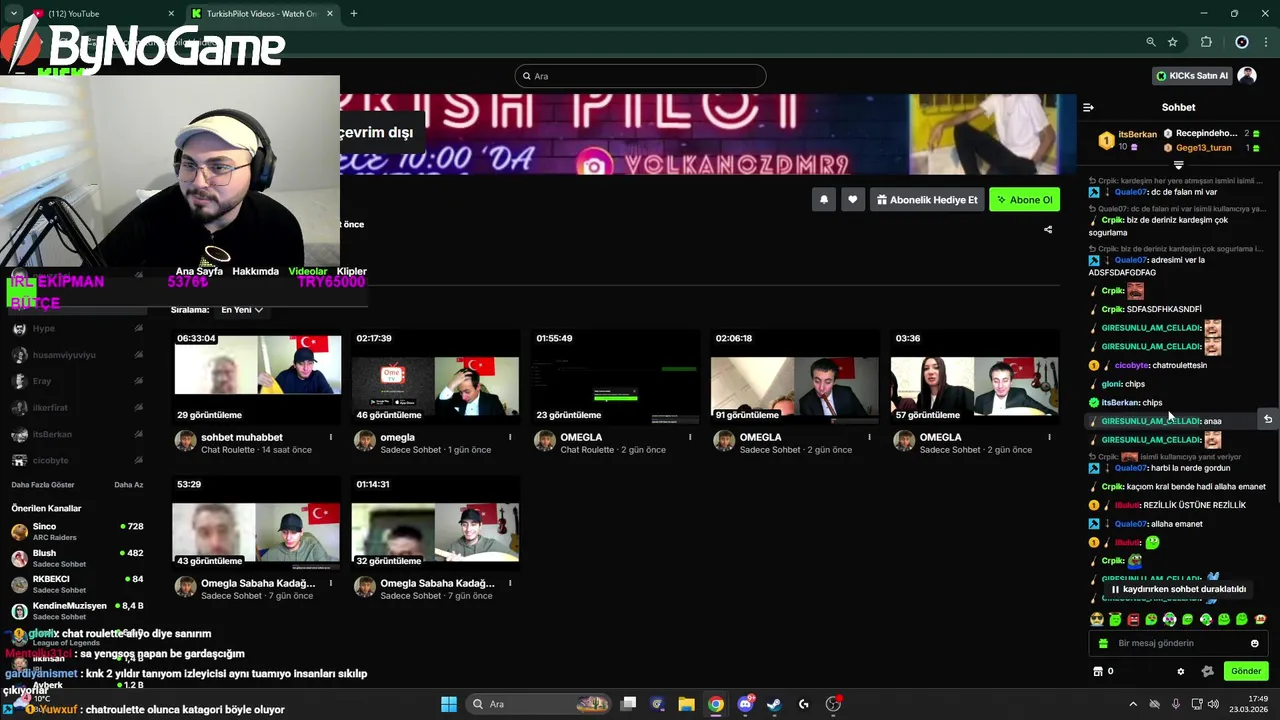Viewport: 1280px width, 720px height.
Task: Open Steam from the taskbar
Action: coord(774,704)
